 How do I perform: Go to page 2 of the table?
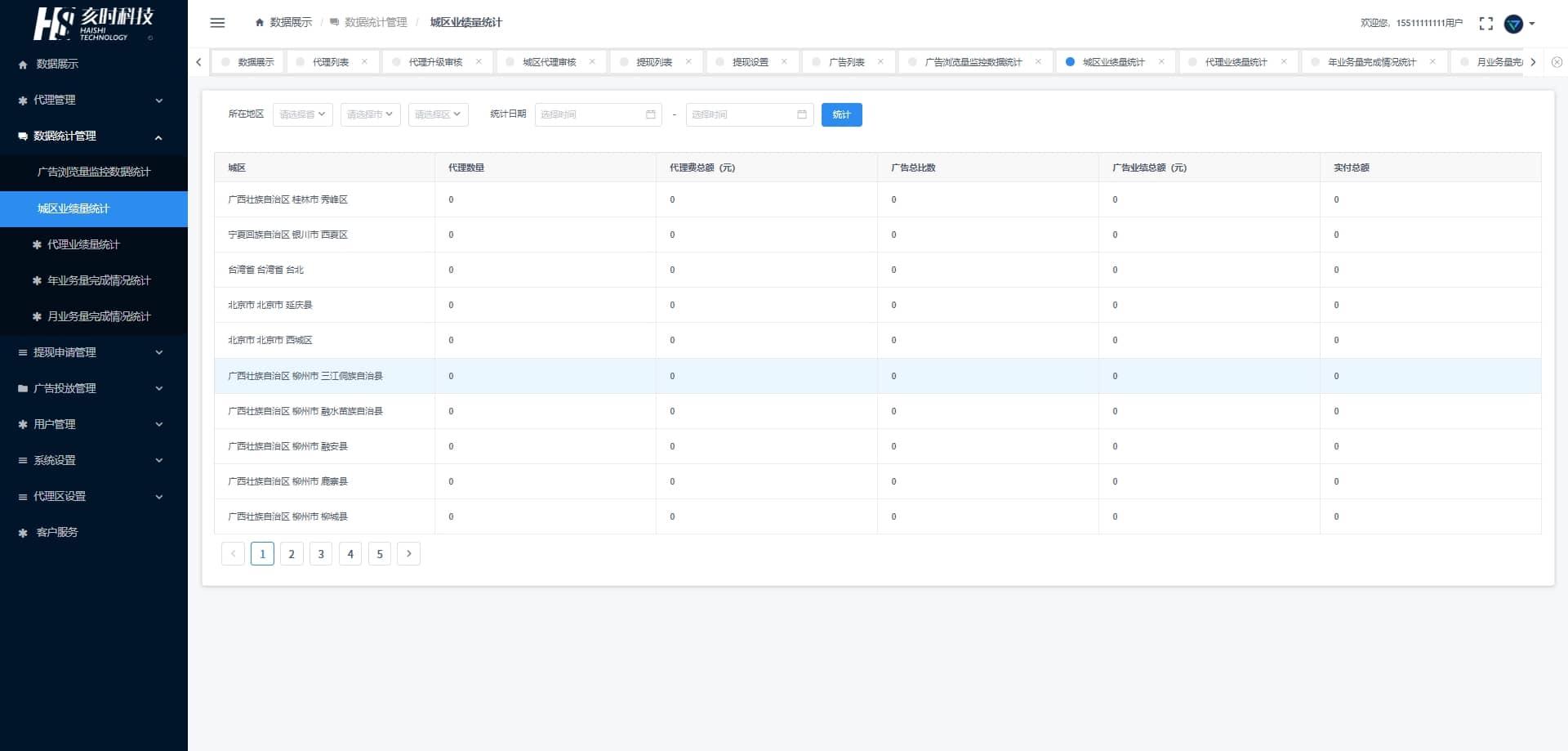point(292,554)
